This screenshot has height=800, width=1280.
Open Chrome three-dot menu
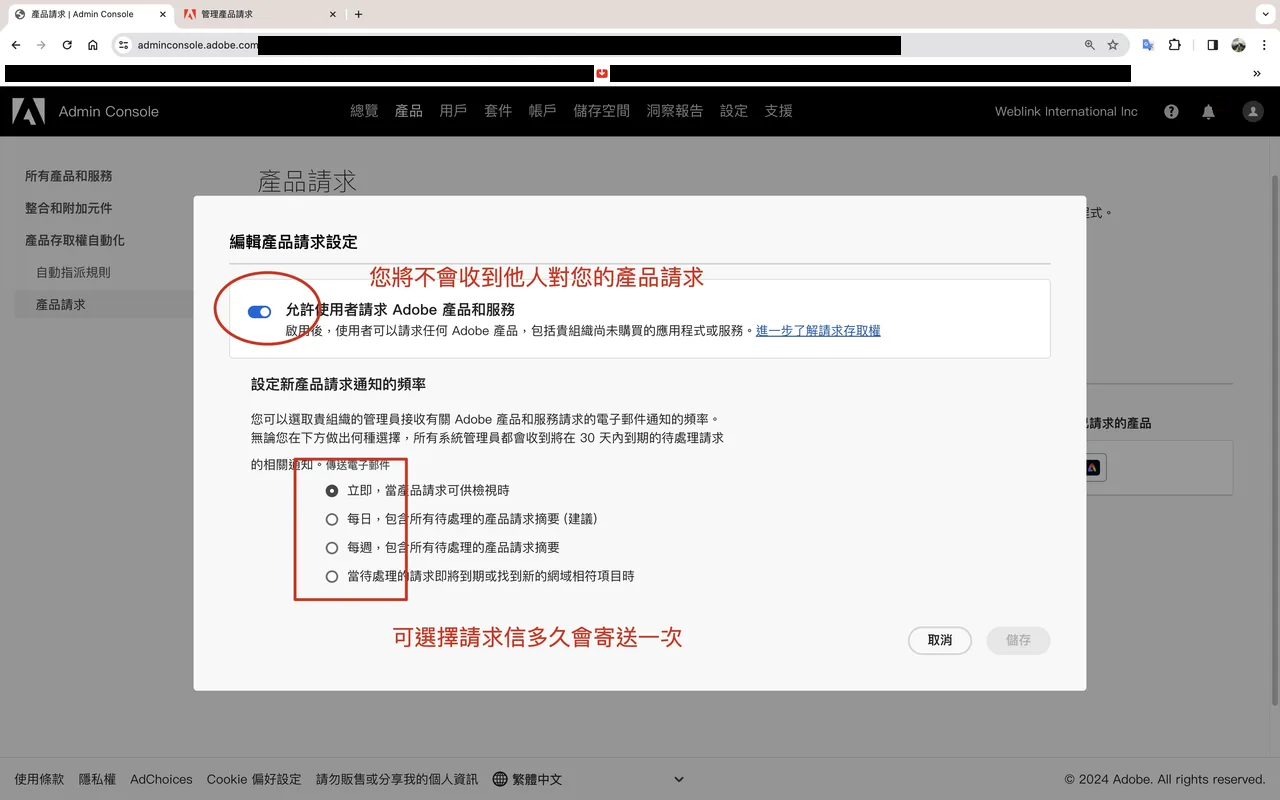pyautogui.click(x=1265, y=45)
